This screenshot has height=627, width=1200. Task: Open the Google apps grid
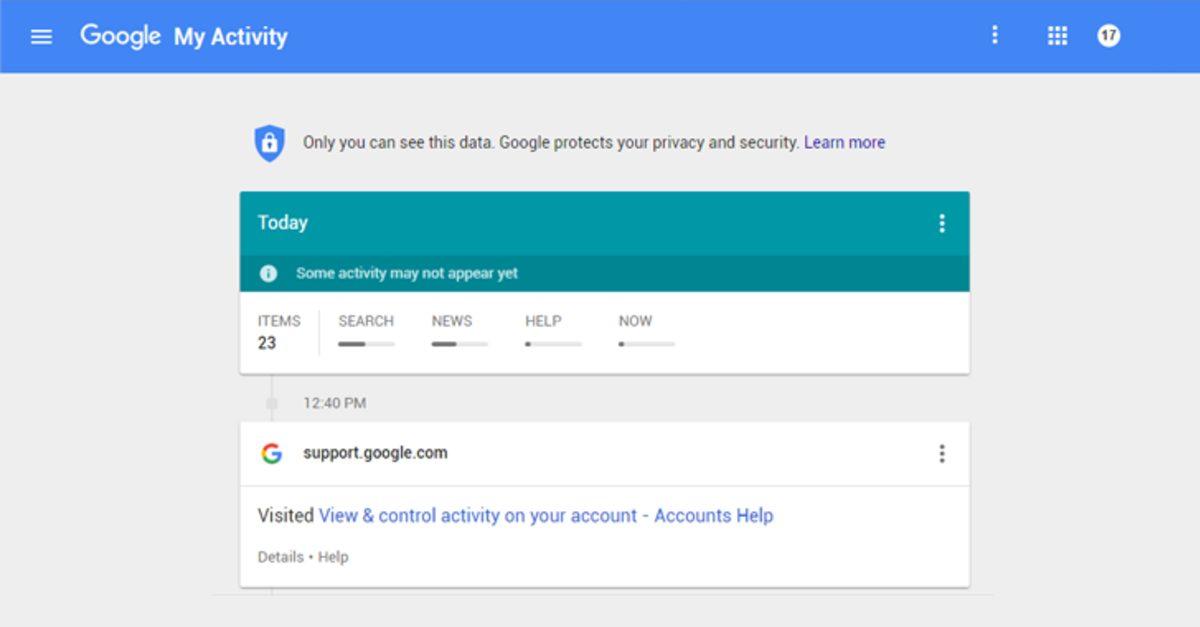1057,36
